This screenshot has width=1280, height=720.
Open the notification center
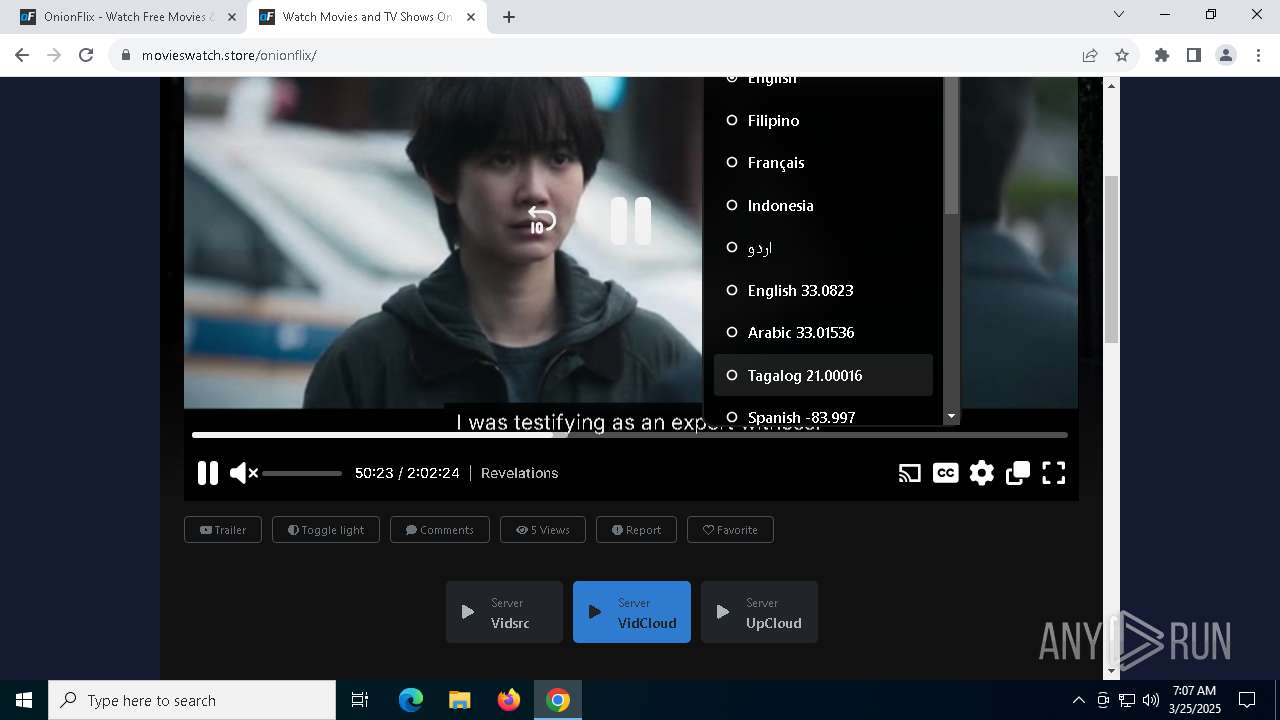[x=1247, y=700]
